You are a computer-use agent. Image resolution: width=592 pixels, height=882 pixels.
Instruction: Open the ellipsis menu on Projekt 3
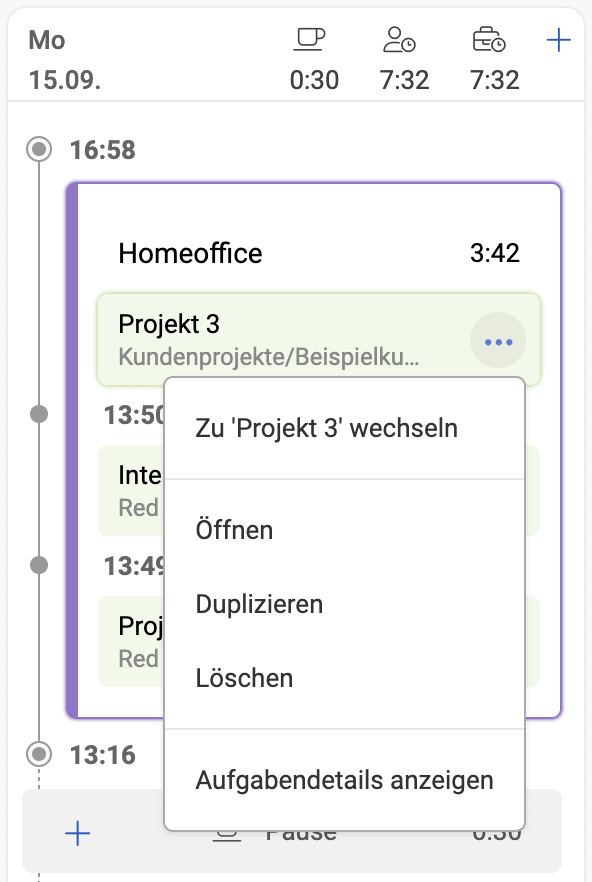tap(497, 340)
